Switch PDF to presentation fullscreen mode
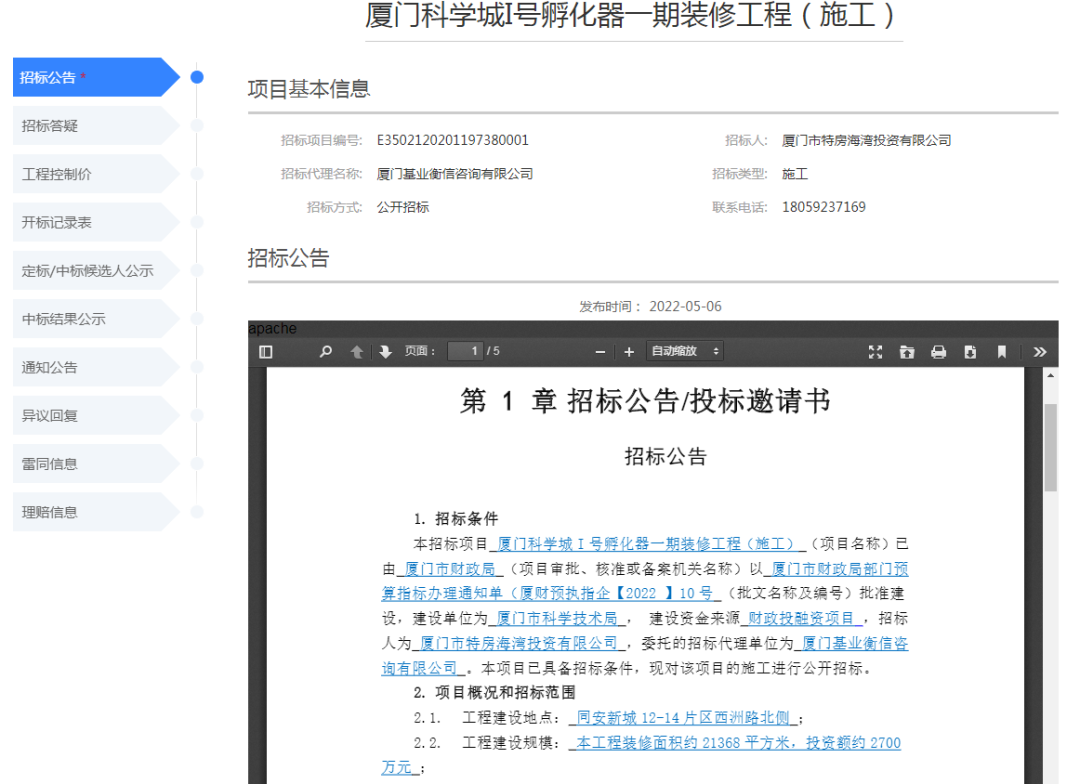Viewport: 1080px width, 784px height. (876, 352)
